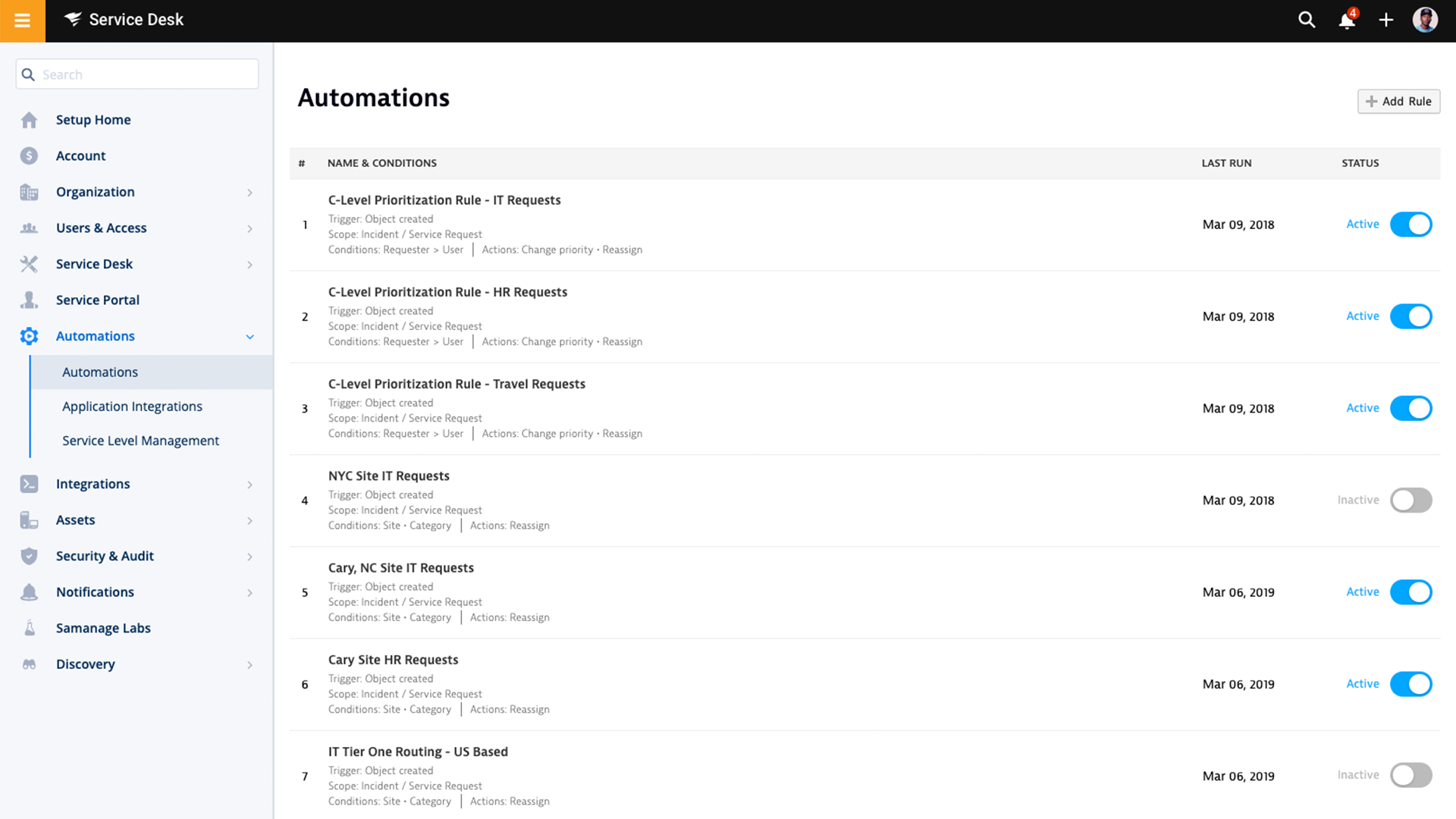Click the Add Rule button

[1398, 102]
